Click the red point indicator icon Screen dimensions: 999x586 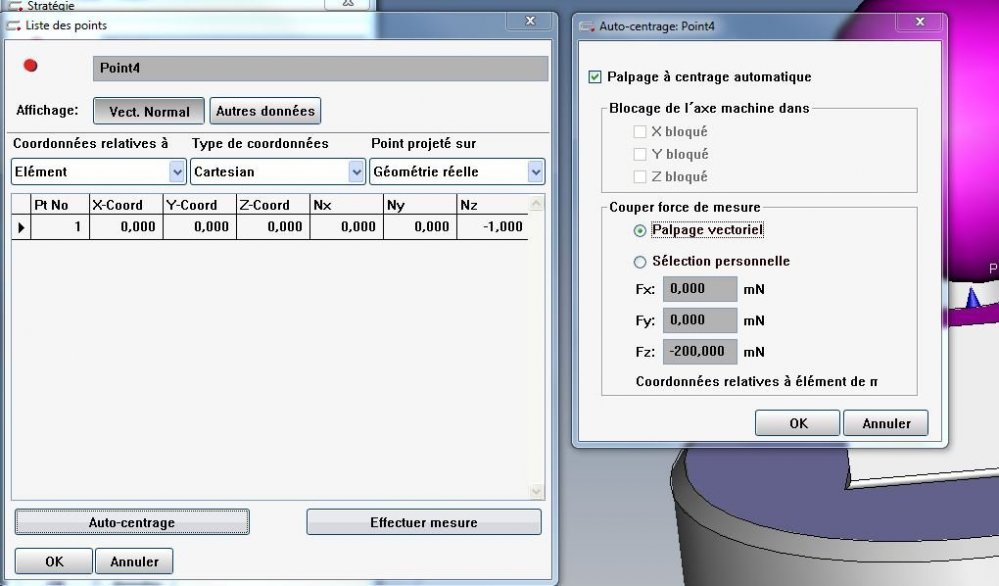pos(30,67)
